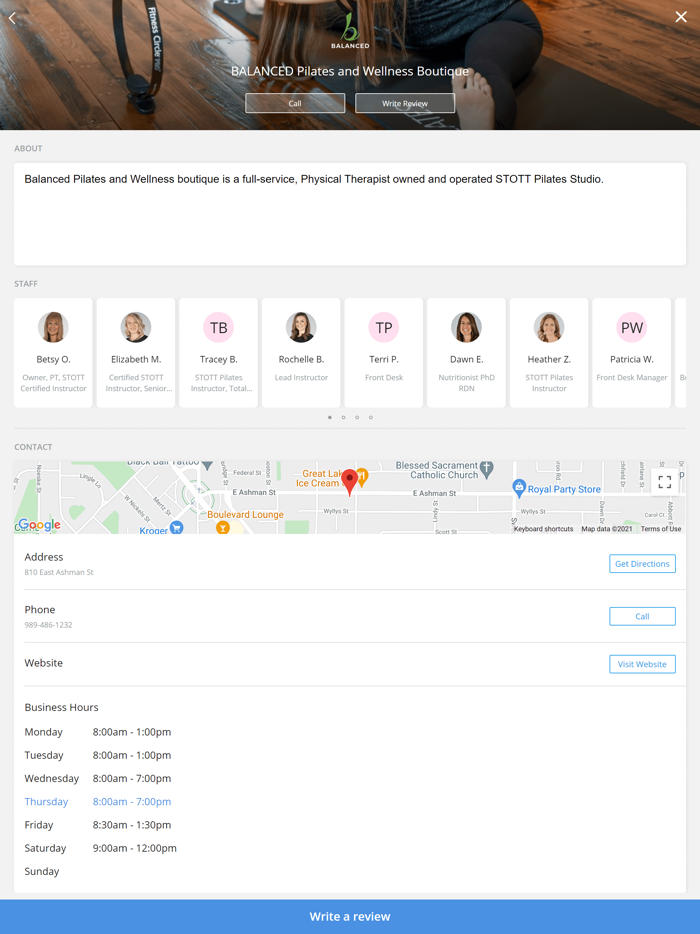The width and height of the screenshot is (700, 934).
Task: Open Heather Z. staff photo
Action: (549, 327)
